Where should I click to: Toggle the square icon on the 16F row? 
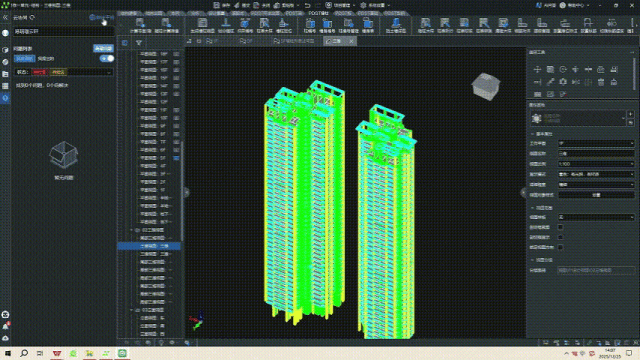[x=176, y=70]
